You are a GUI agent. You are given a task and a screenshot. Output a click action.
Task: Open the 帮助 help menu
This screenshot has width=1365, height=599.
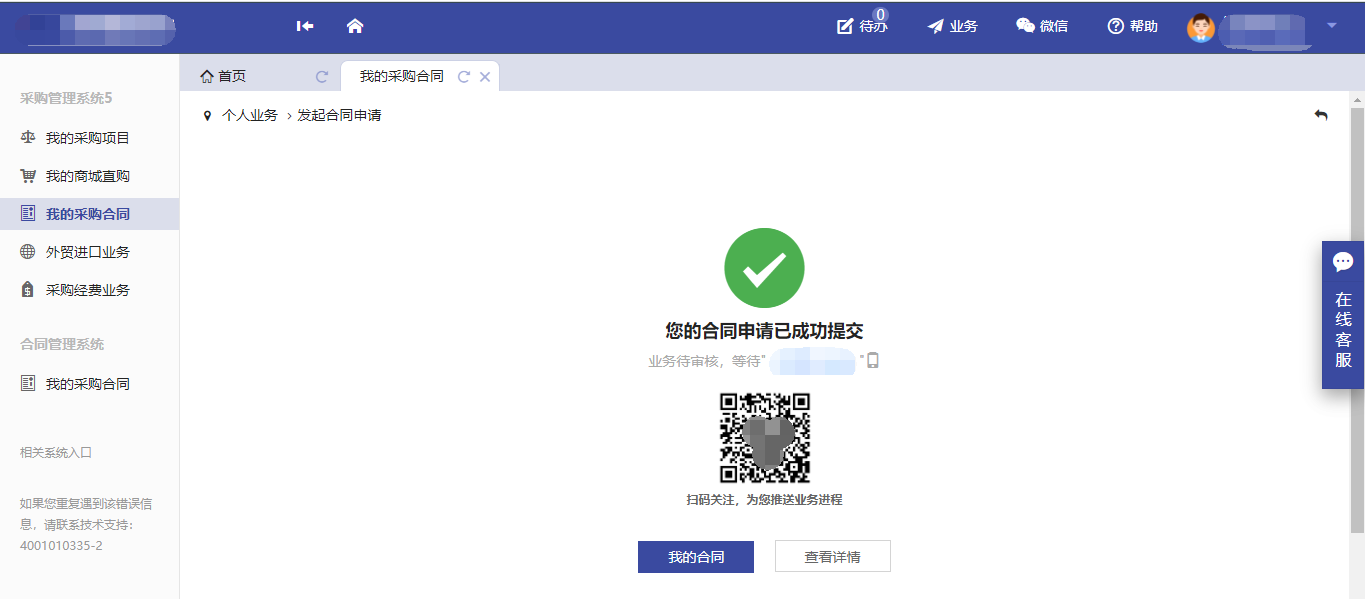[x=1132, y=26]
